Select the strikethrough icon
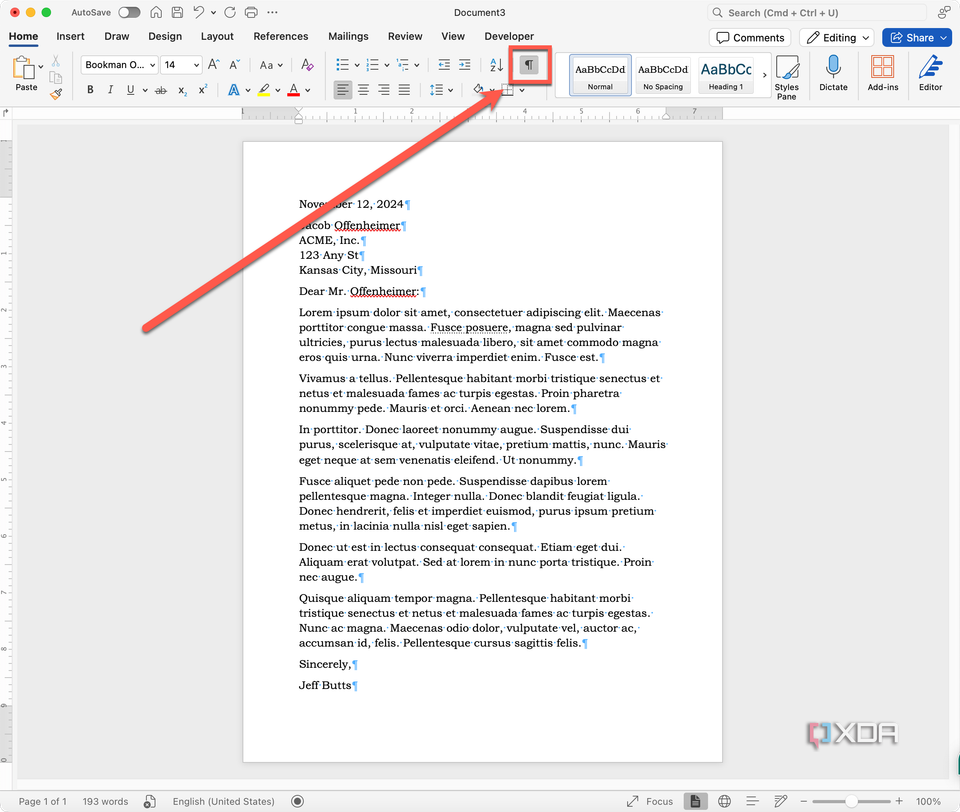 (160, 90)
